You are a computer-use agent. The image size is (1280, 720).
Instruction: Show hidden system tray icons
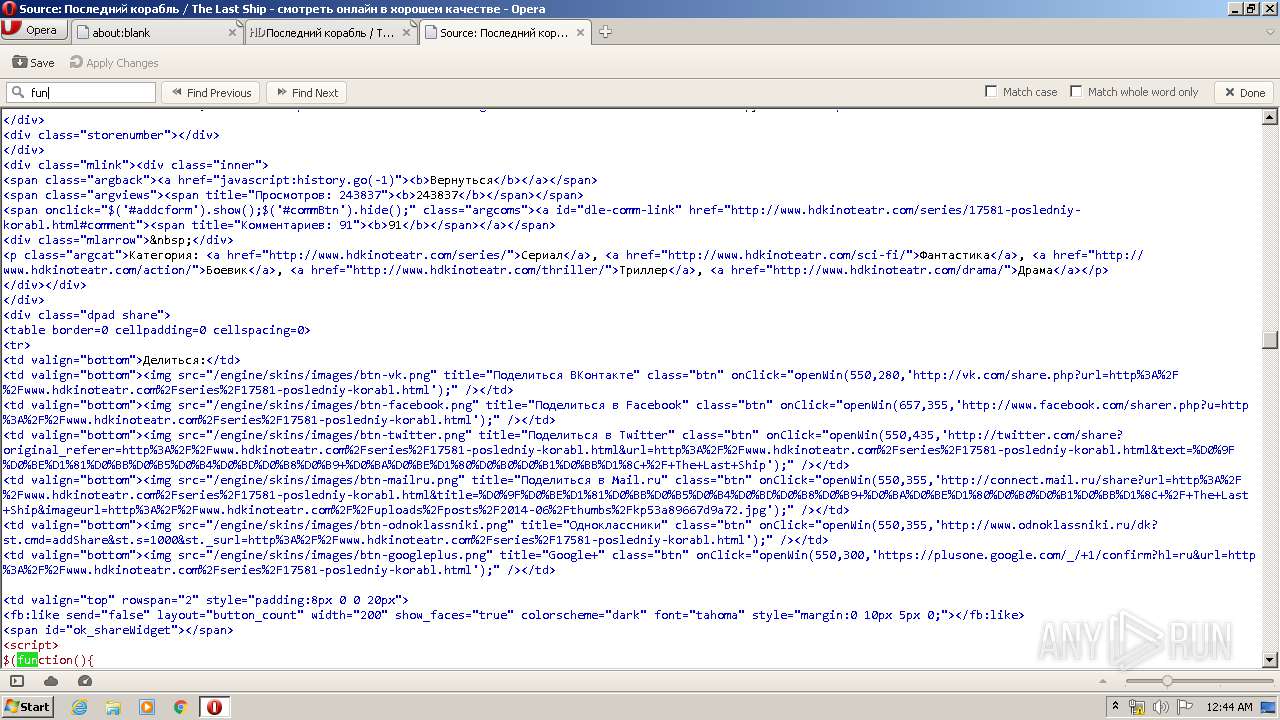click(1116, 707)
